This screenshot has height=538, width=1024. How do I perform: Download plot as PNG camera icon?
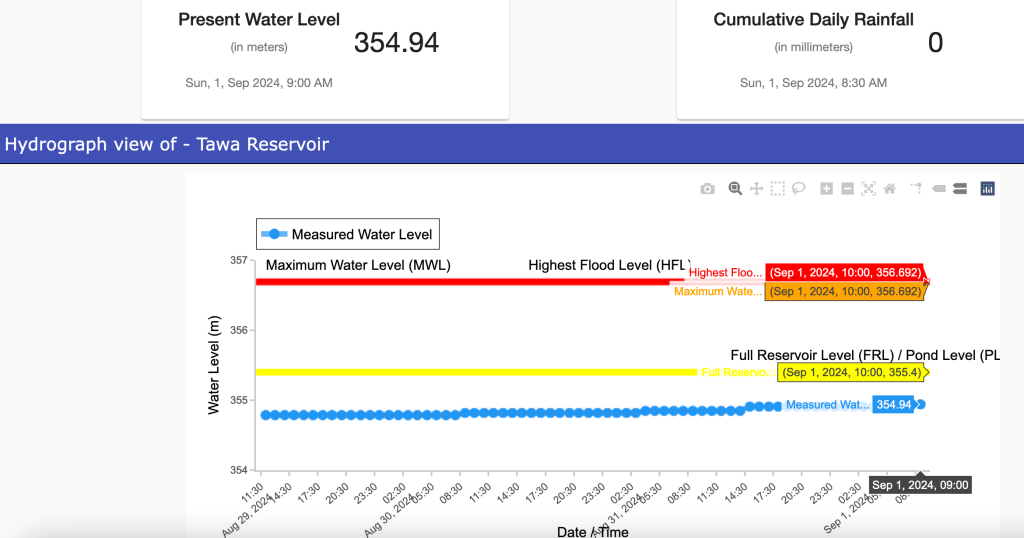click(x=708, y=188)
